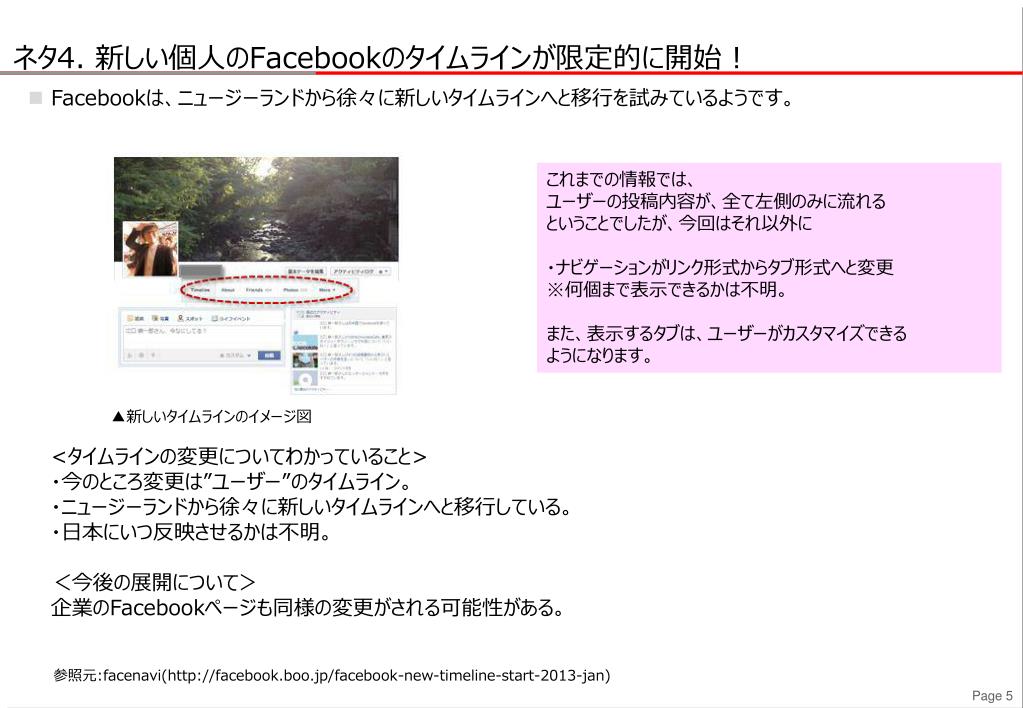The width and height of the screenshot is (1023, 708).
Task: Click the text 日本にいつ反映させるかは不明
Action: (x=191, y=533)
